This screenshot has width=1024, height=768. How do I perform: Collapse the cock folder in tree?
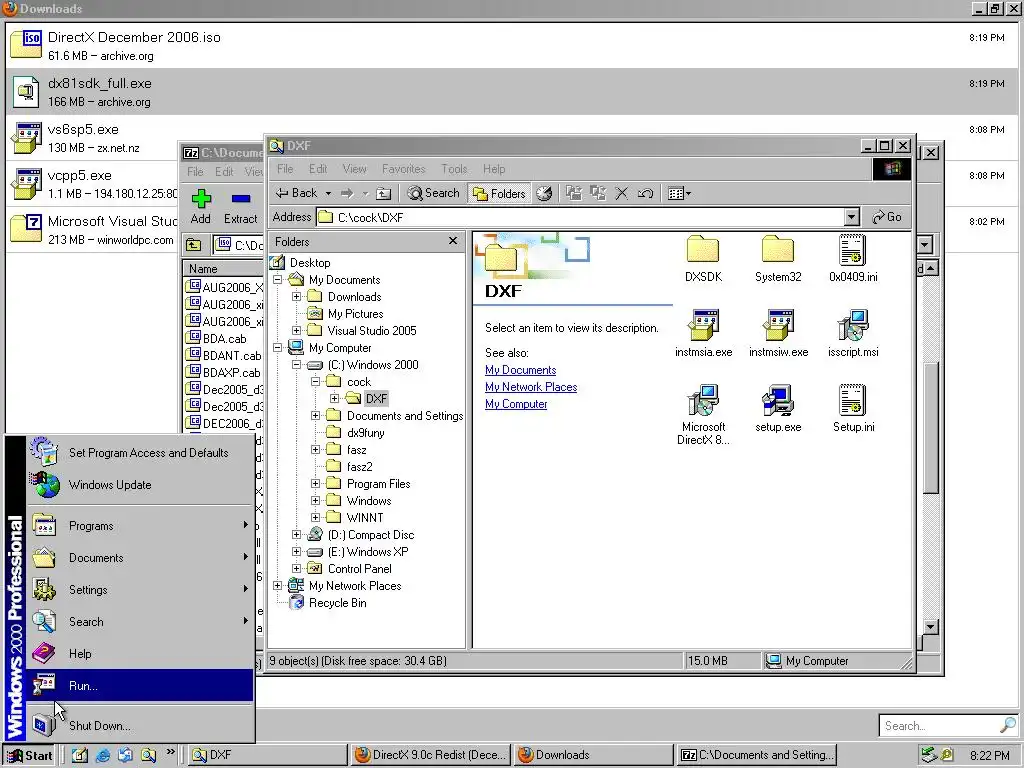pyautogui.click(x=315, y=381)
